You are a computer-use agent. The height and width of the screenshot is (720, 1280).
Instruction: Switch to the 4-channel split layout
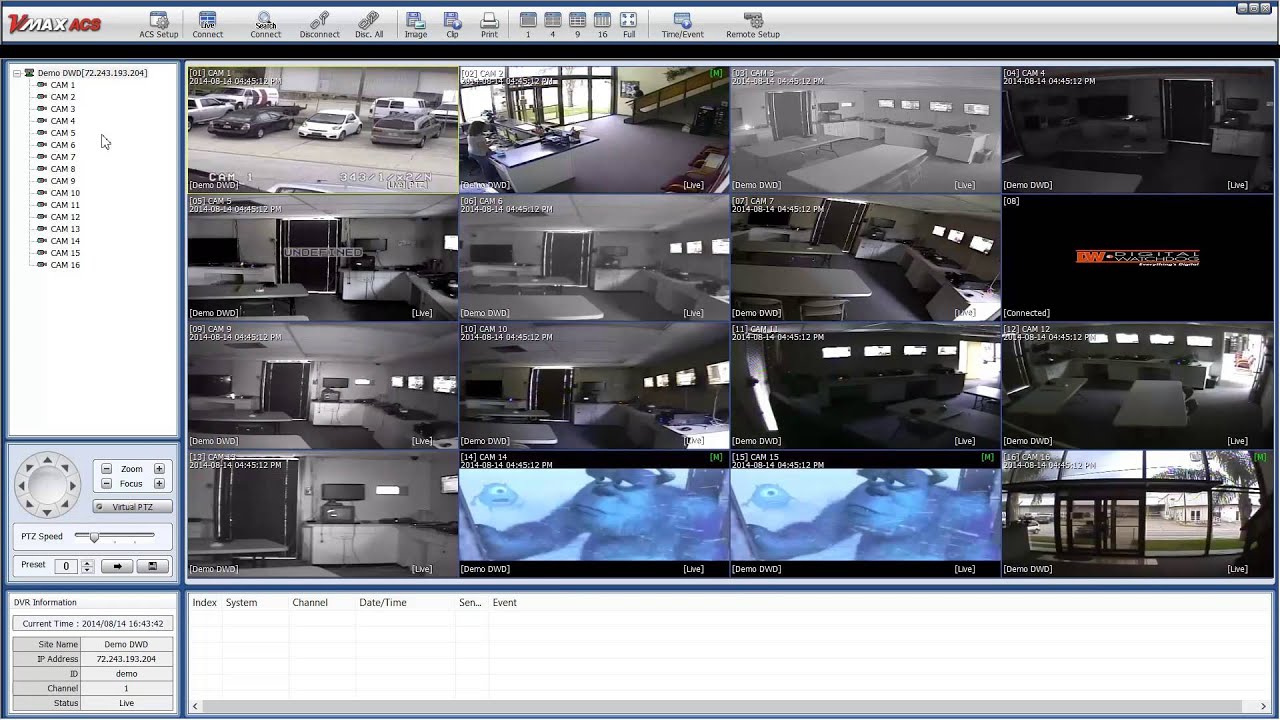(552, 25)
